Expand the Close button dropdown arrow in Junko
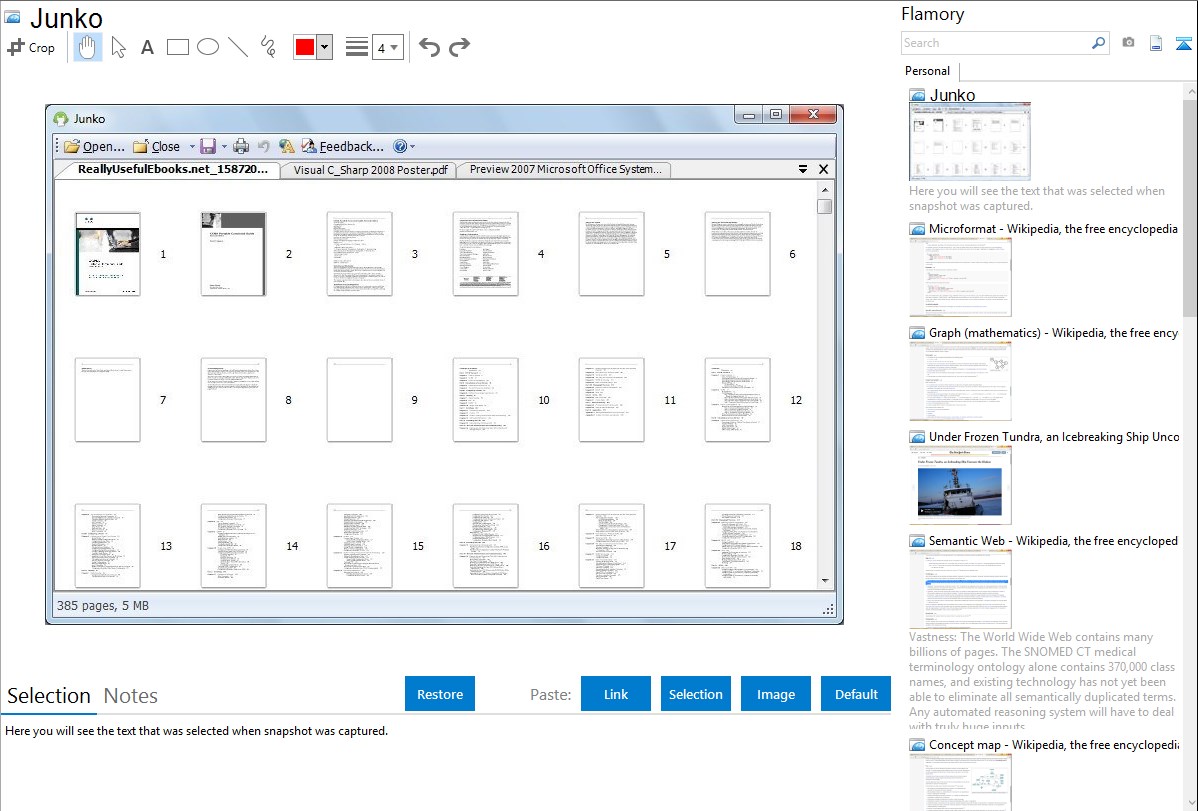Image resolution: width=1198 pixels, height=811 pixels. pos(192,147)
